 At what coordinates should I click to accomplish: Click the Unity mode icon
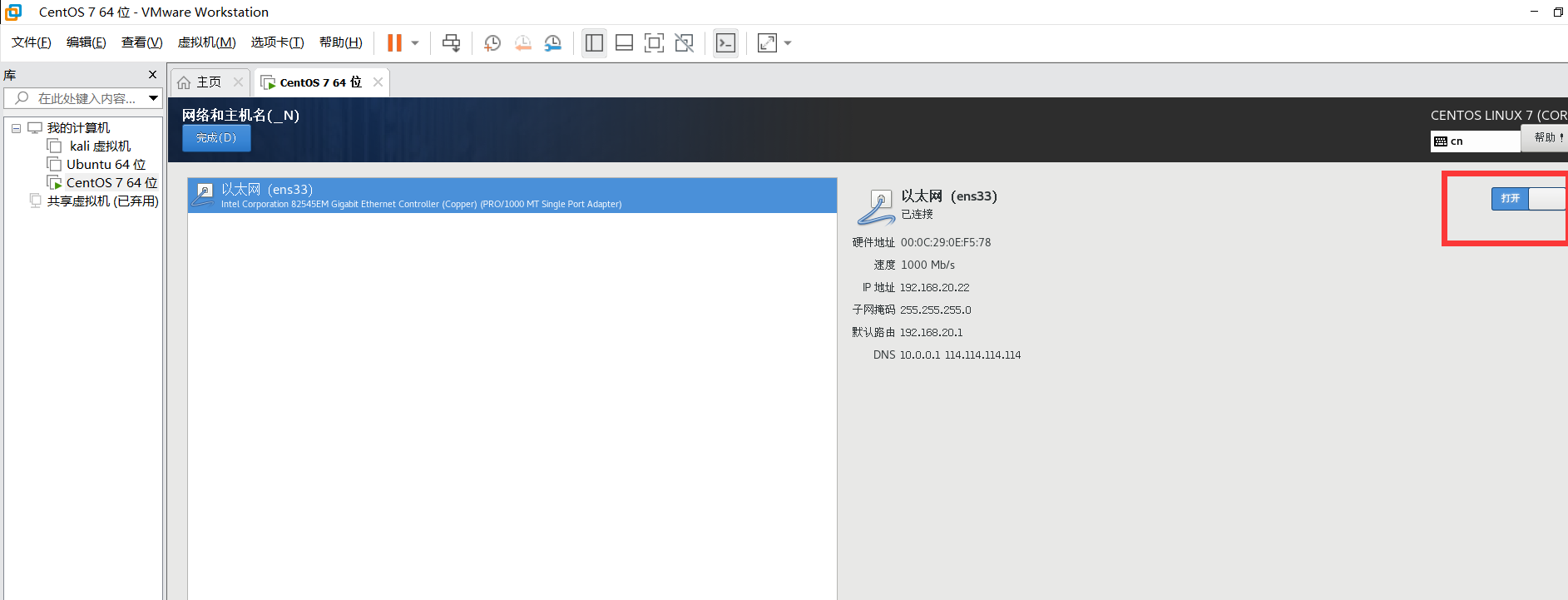point(684,42)
